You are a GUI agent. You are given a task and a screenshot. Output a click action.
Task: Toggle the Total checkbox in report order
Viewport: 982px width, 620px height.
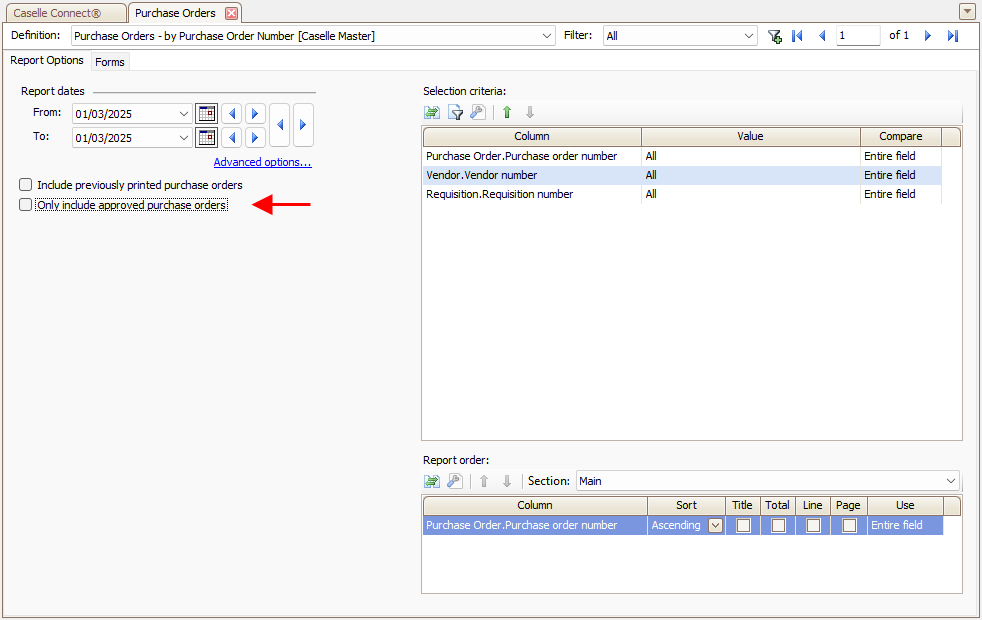778,525
